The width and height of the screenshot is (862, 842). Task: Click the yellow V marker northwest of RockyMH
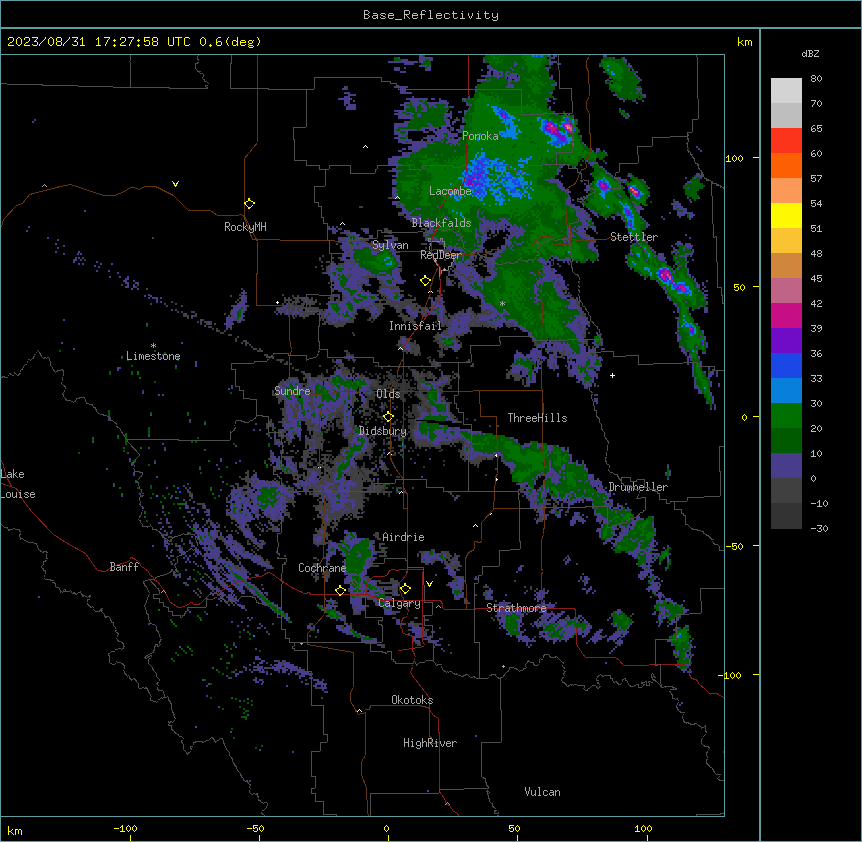pyautogui.click(x=175, y=184)
